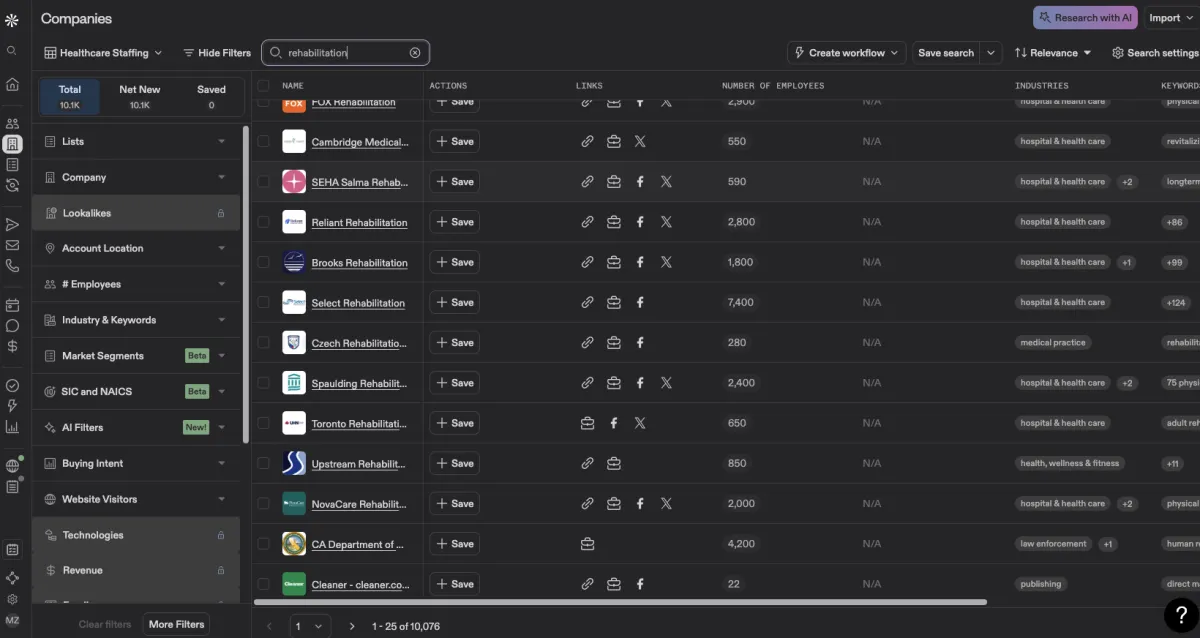Open job postings icon for CA Department

coord(588,544)
